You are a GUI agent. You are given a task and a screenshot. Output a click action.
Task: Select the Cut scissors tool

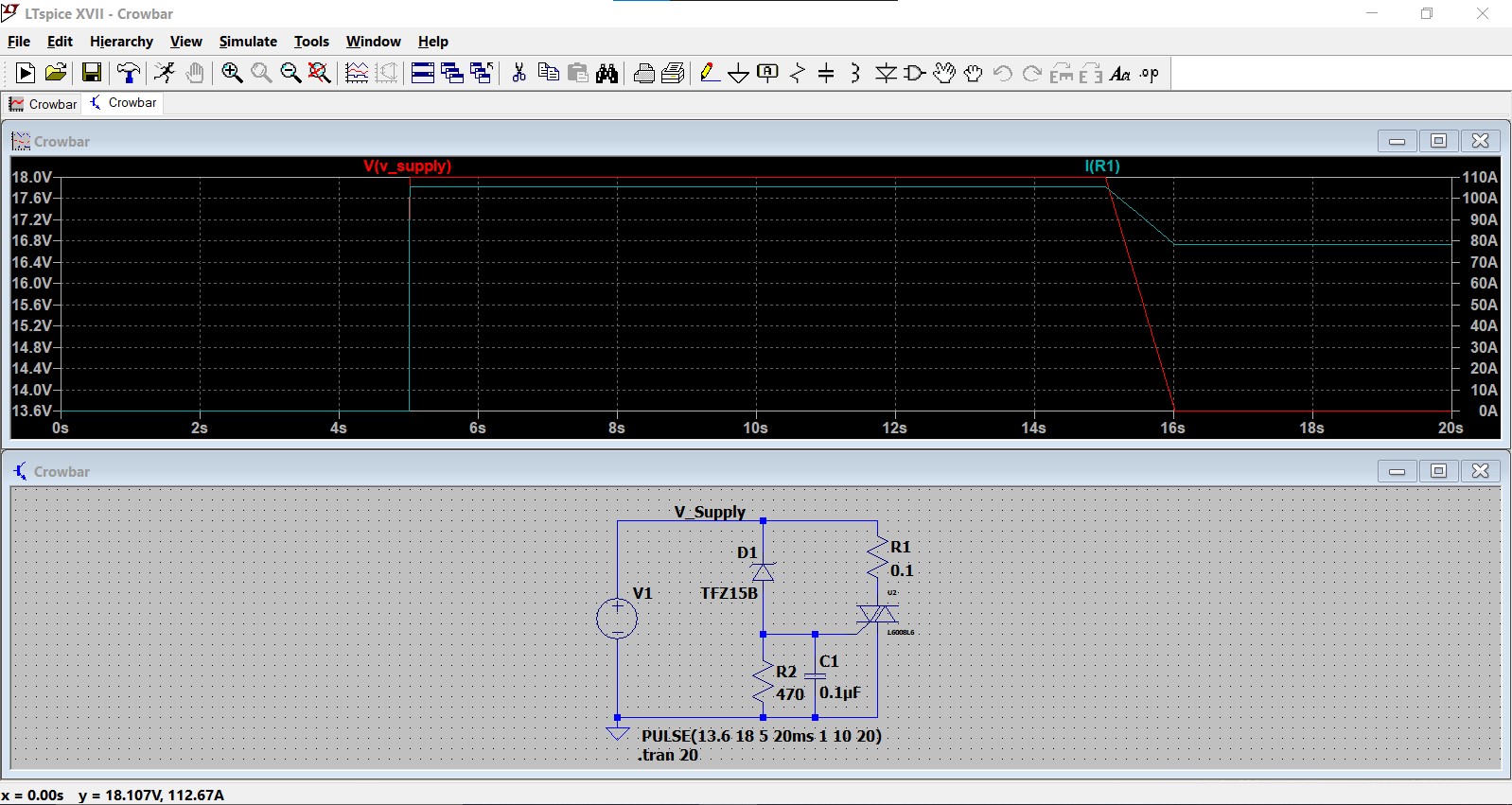[519, 73]
